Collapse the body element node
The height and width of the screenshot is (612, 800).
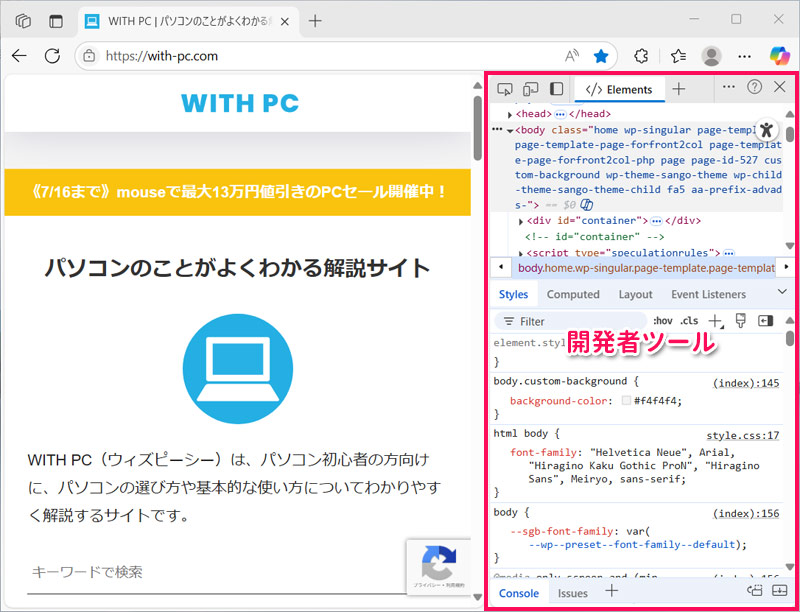click(510, 131)
